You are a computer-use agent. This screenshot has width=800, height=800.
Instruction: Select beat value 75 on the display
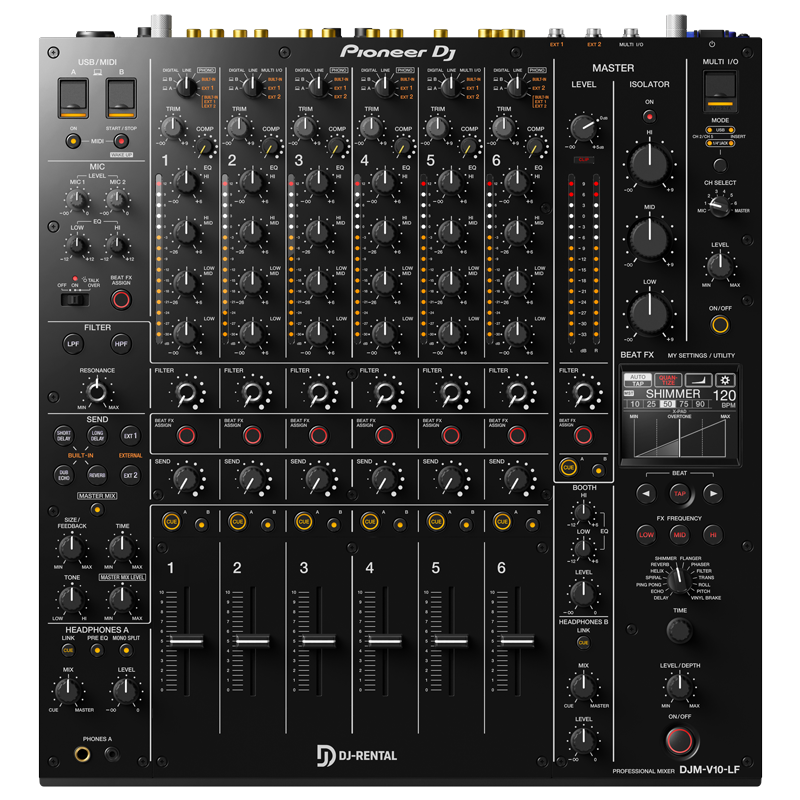(x=684, y=404)
